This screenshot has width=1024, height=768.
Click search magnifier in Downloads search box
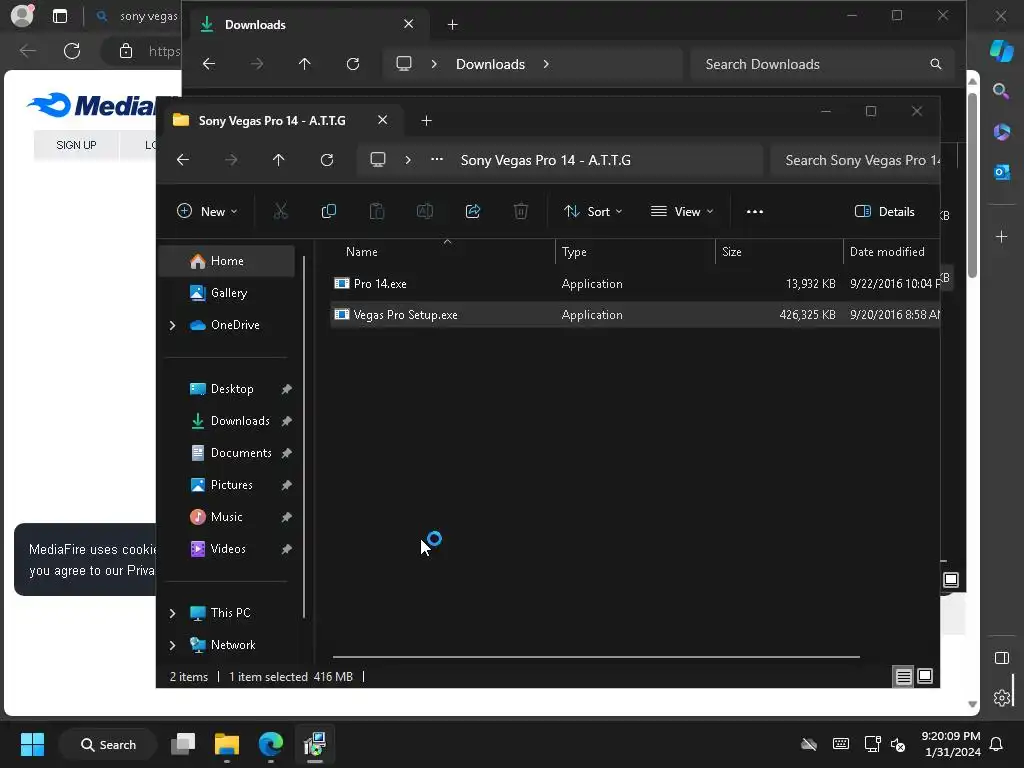tap(936, 64)
